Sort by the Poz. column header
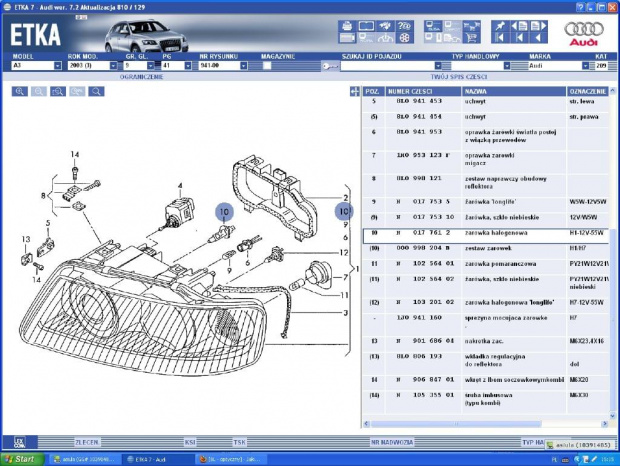Viewport: 620px width, 466px height. (x=373, y=91)
